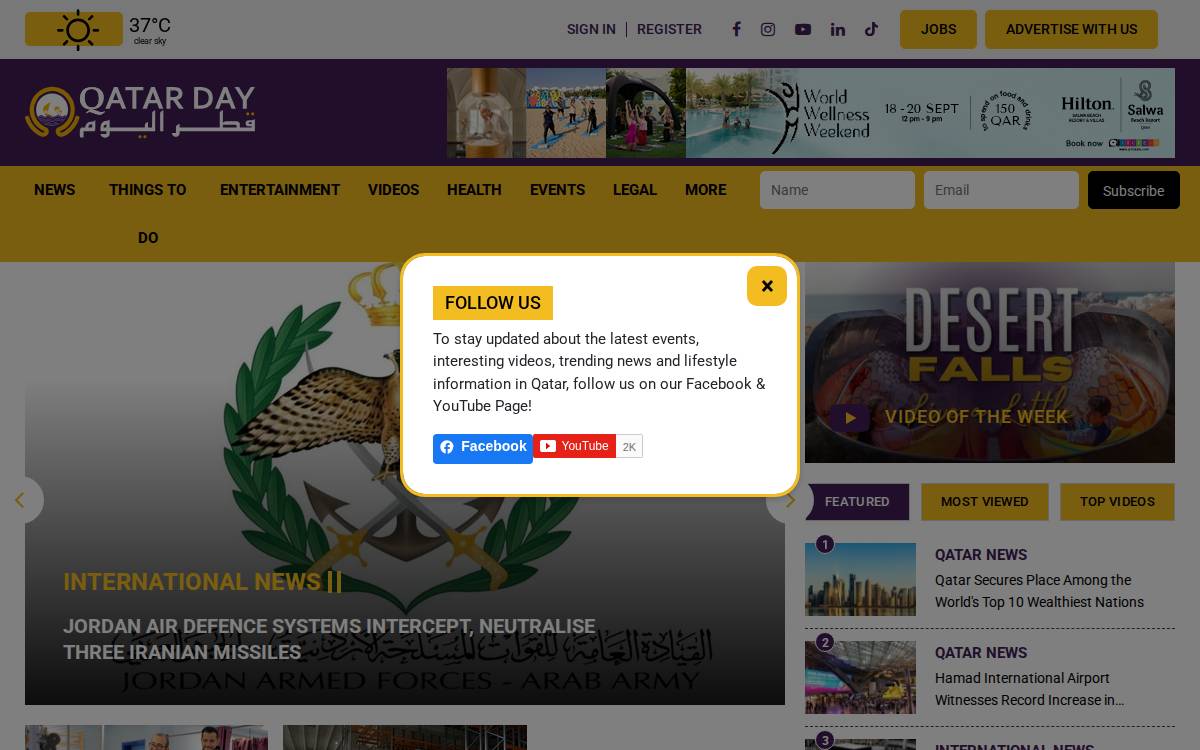Play the Video of the Week

coord(849,417)
